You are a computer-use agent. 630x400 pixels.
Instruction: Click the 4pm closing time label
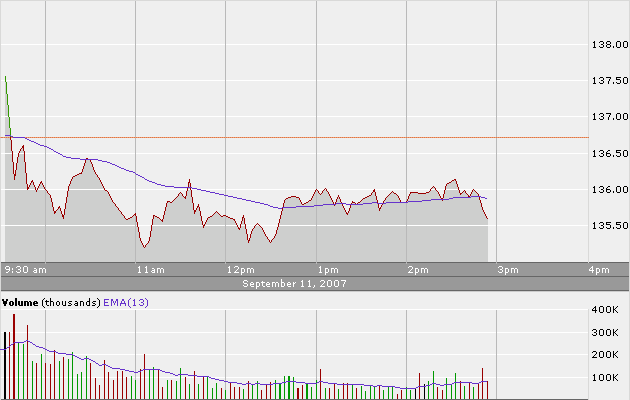point(599,270)
